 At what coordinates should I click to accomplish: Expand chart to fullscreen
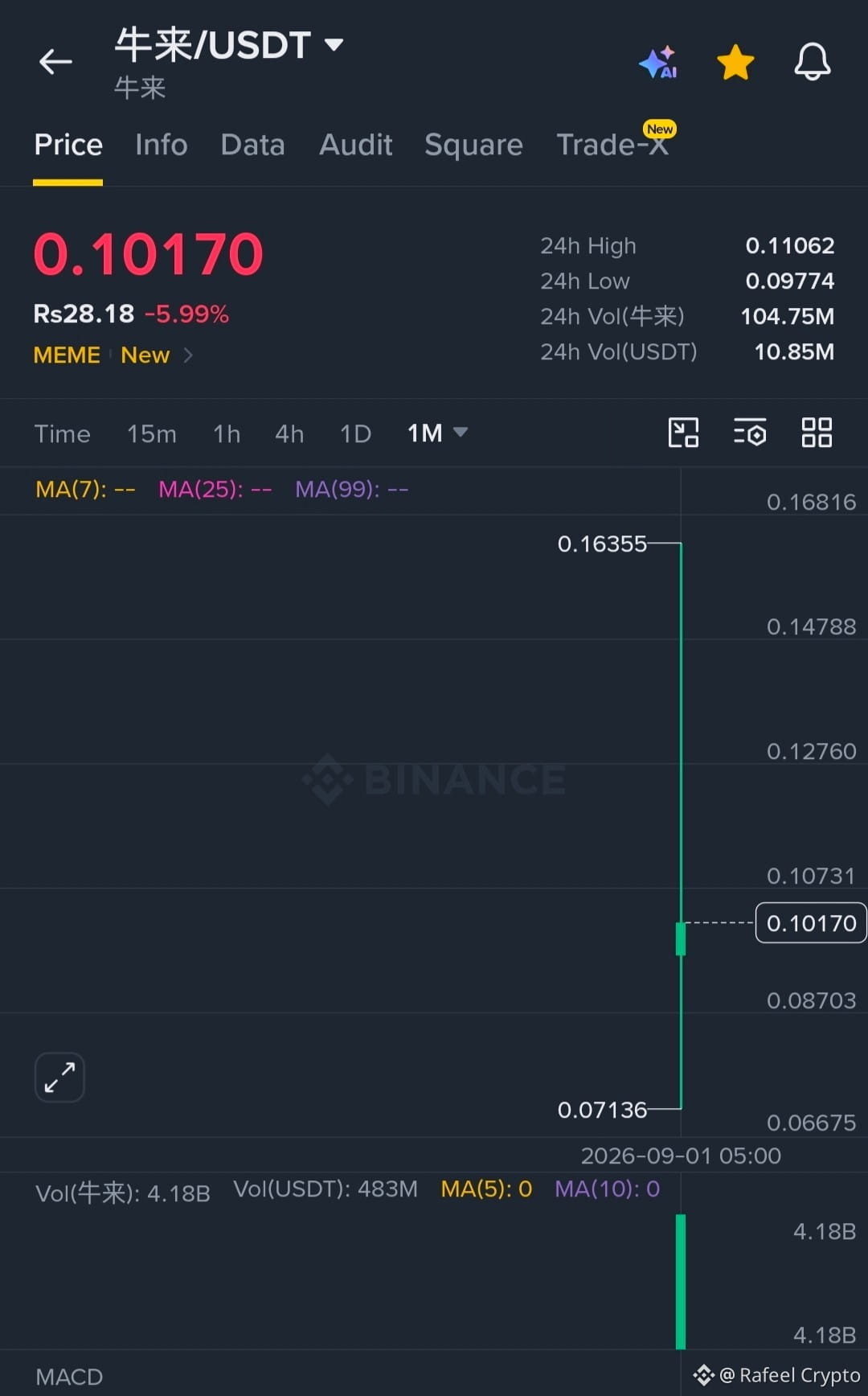coord(59,1077)
